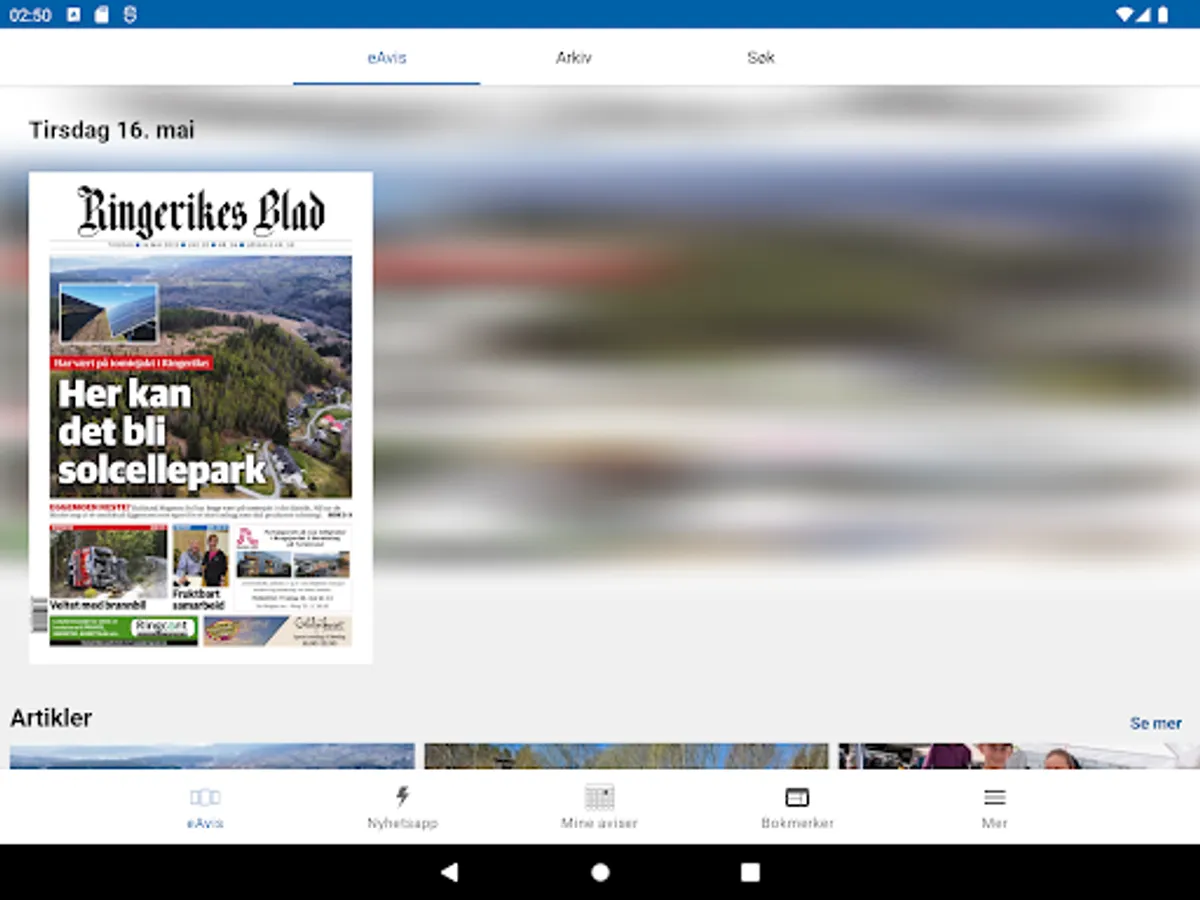This screenshot has width=1200, height=900.
Task: Click the 'Tirsdag 16. mai' date heading
Action: click(112, 130)
